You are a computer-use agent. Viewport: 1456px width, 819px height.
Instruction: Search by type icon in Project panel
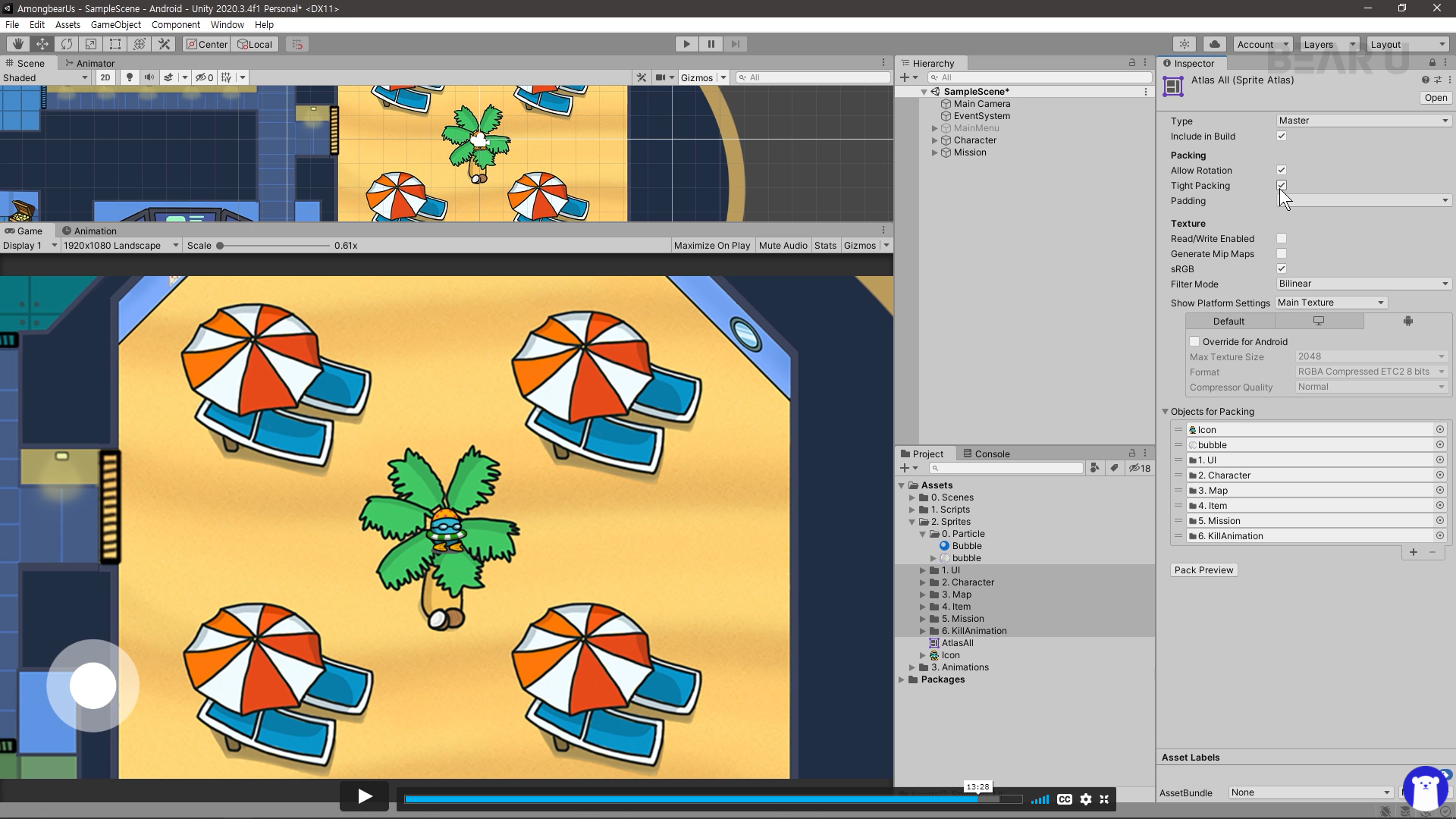click(1094, 468)
